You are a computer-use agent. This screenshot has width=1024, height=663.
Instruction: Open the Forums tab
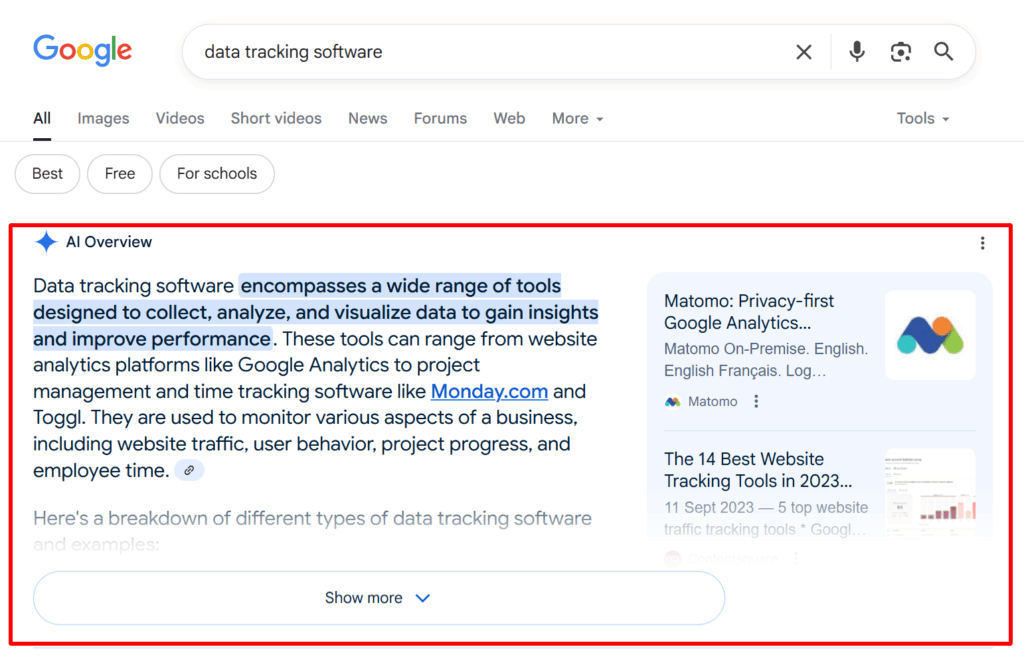(440, 118)
